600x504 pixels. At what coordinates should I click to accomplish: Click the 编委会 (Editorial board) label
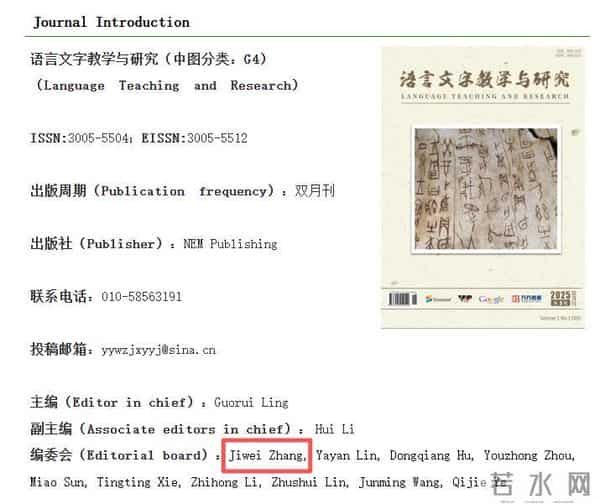pos(125,455)
